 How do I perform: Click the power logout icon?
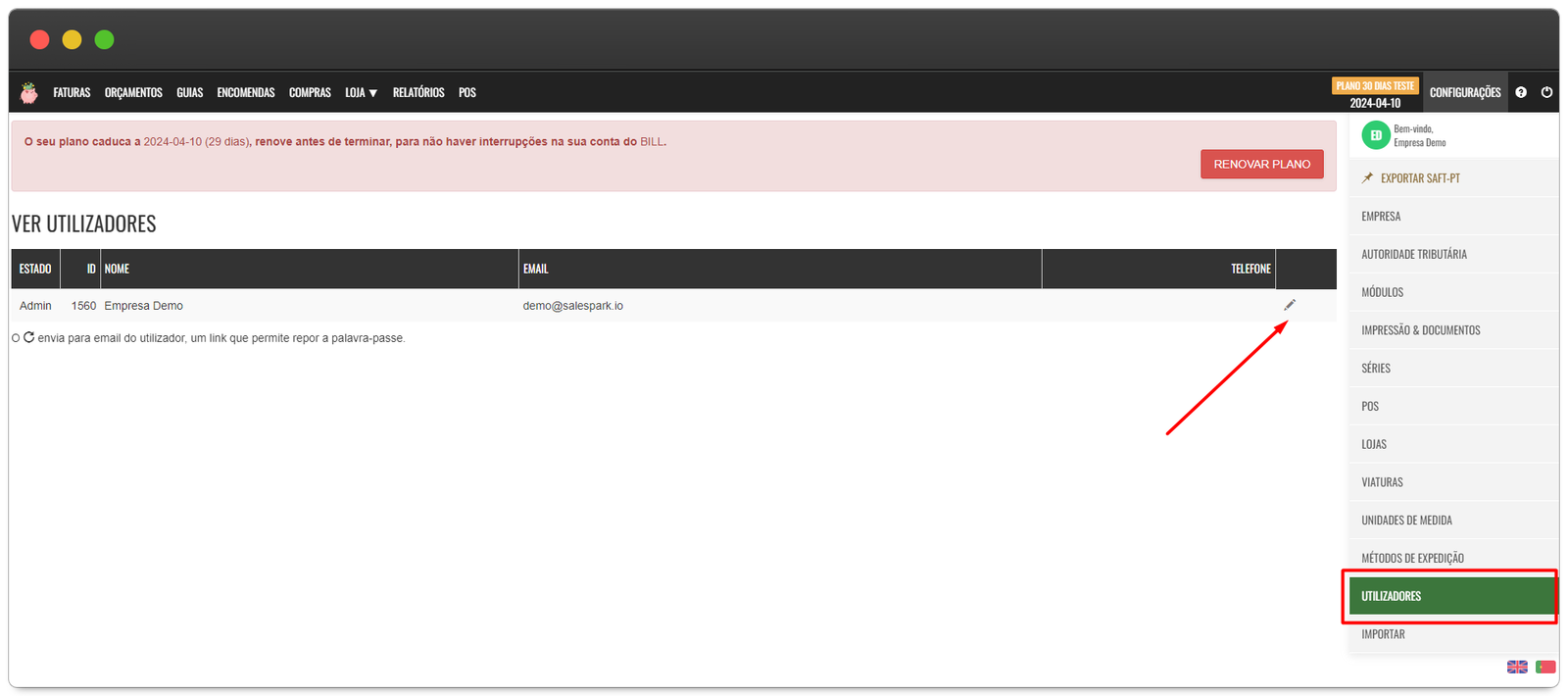(1546, 92)
